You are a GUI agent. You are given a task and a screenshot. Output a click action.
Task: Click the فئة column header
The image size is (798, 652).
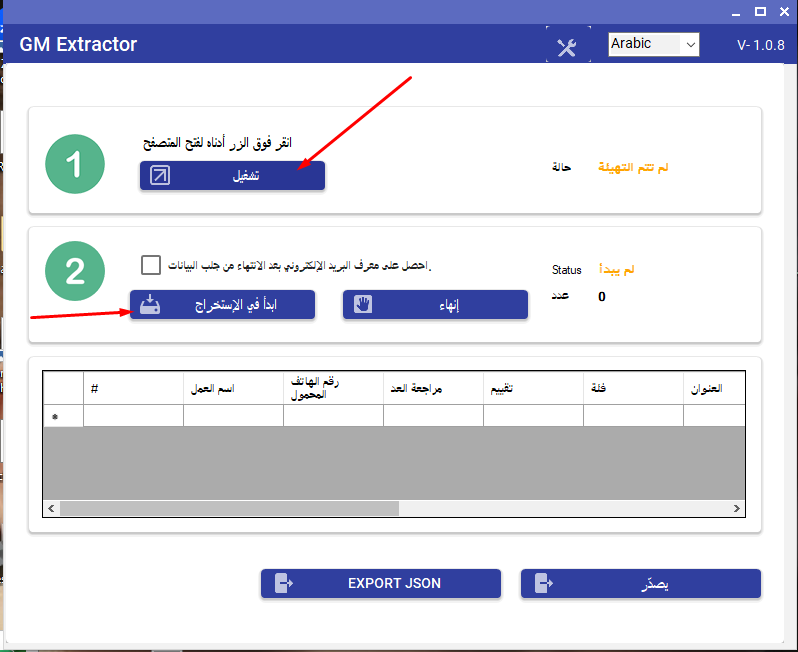[x=633, y=388]
